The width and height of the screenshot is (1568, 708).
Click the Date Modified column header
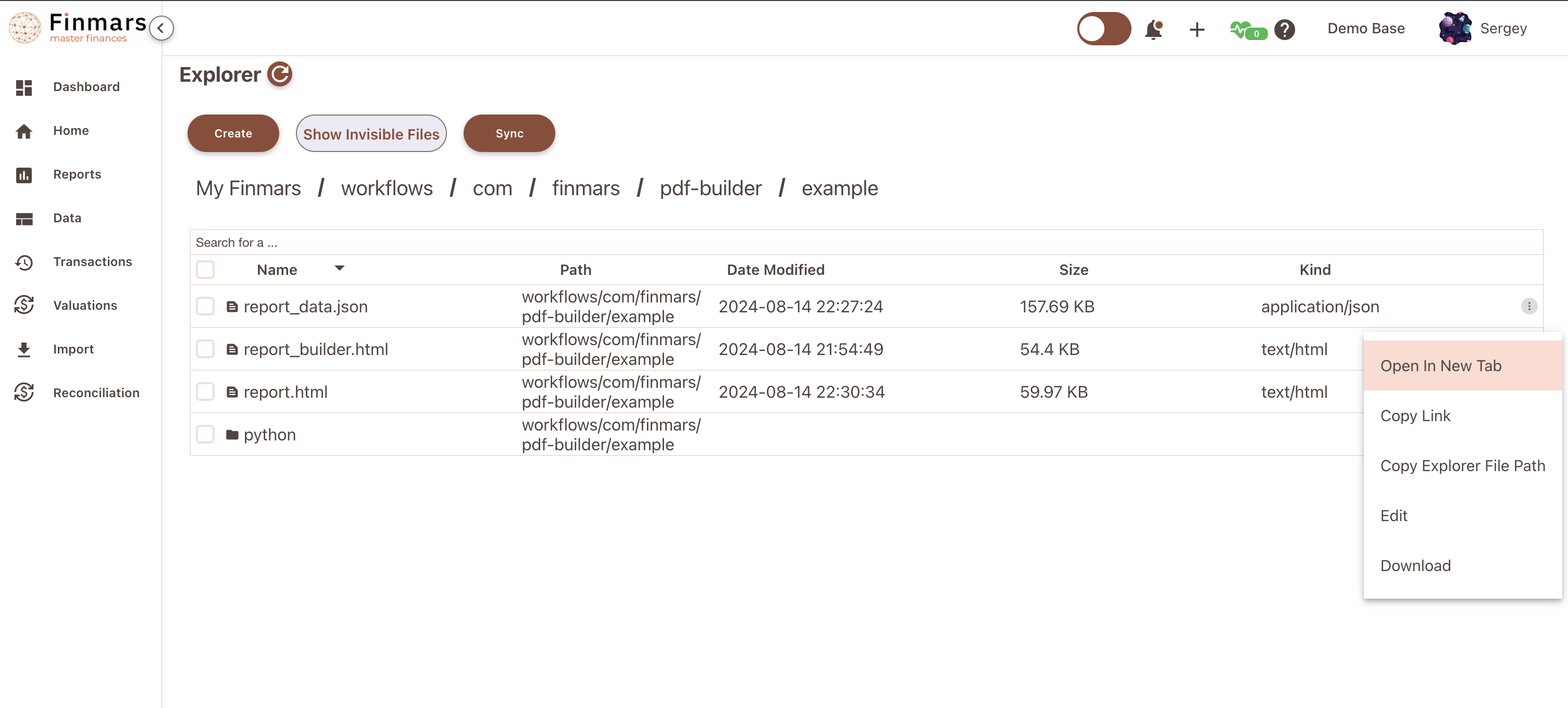tap(776, 270)
